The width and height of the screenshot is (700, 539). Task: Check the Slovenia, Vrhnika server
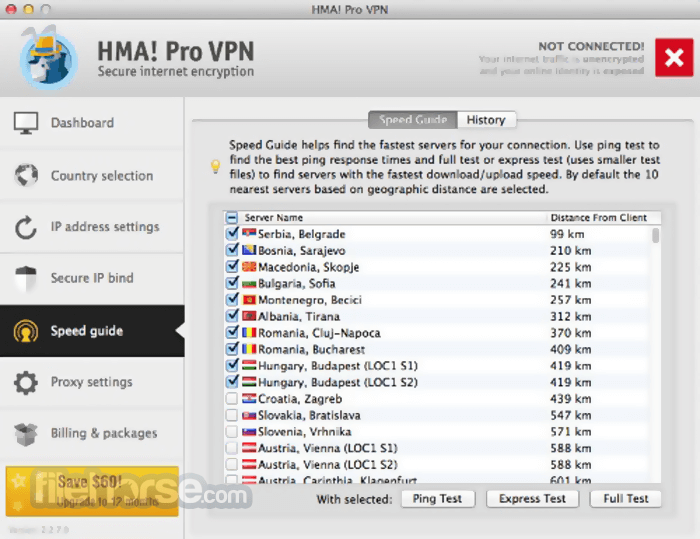(232, 432)
